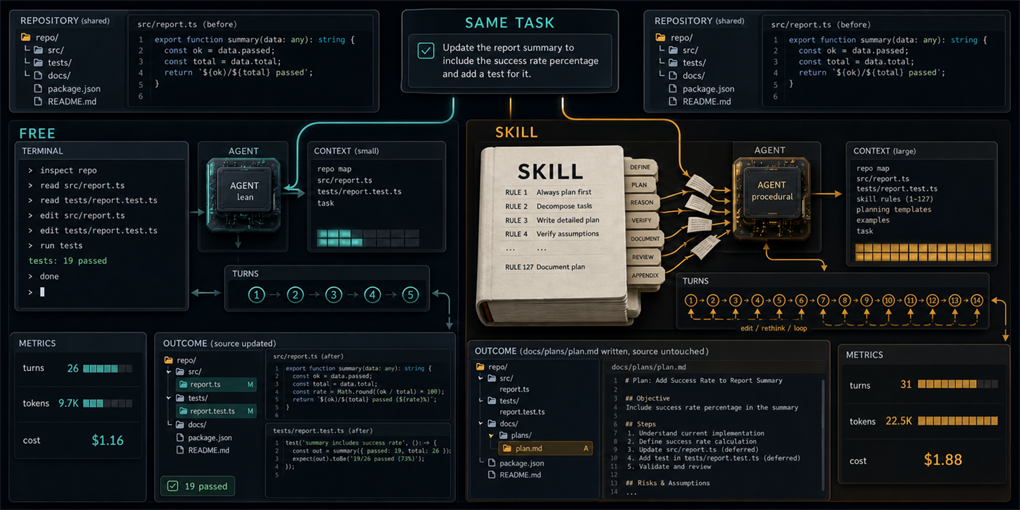Screen dimensions: 1020x510
Task: Click the $1.16 cost value
Action: tap(107, 440)
